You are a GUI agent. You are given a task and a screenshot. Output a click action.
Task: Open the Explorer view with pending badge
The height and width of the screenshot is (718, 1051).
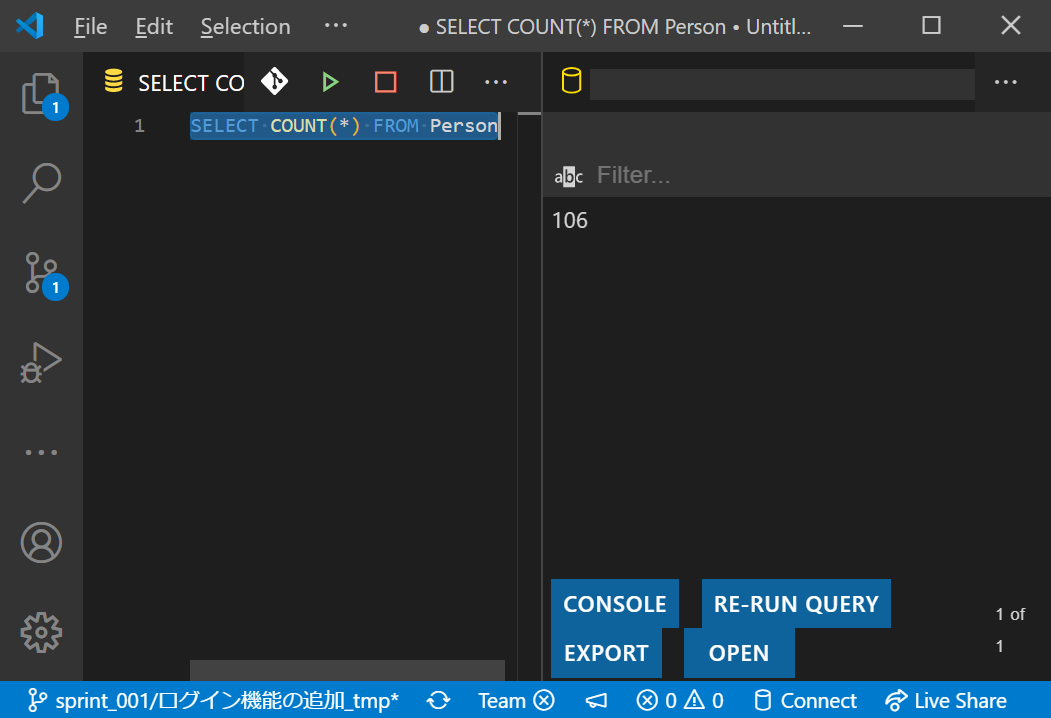[x=41, y=93]
